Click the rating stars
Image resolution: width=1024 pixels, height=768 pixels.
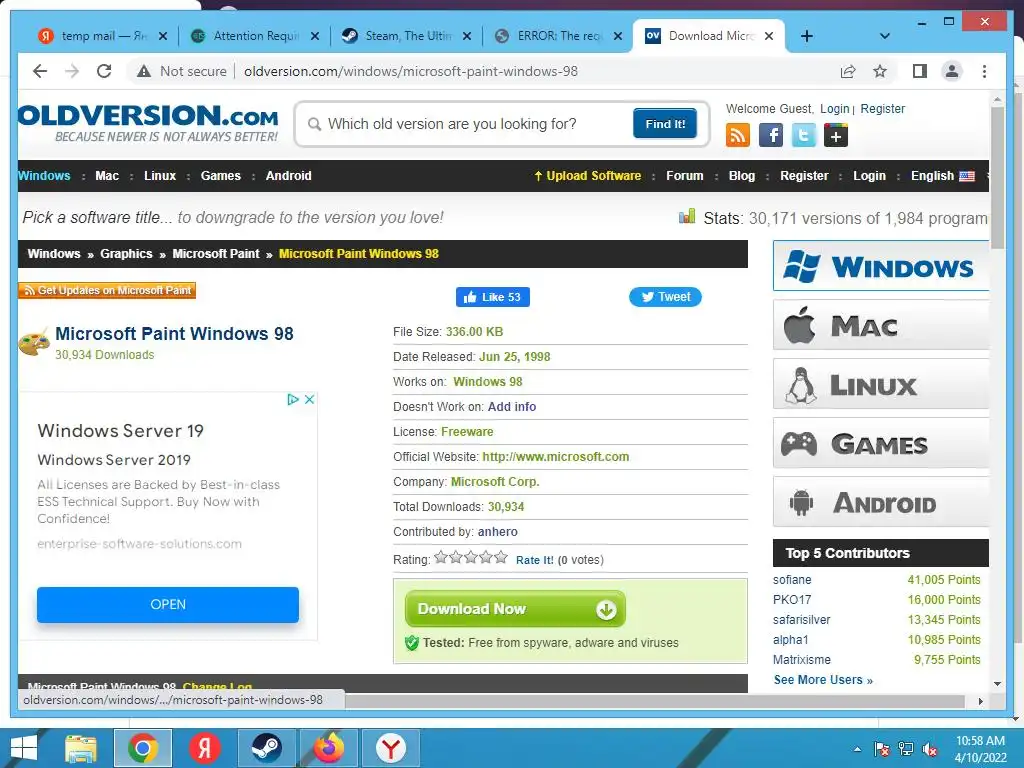471,557
